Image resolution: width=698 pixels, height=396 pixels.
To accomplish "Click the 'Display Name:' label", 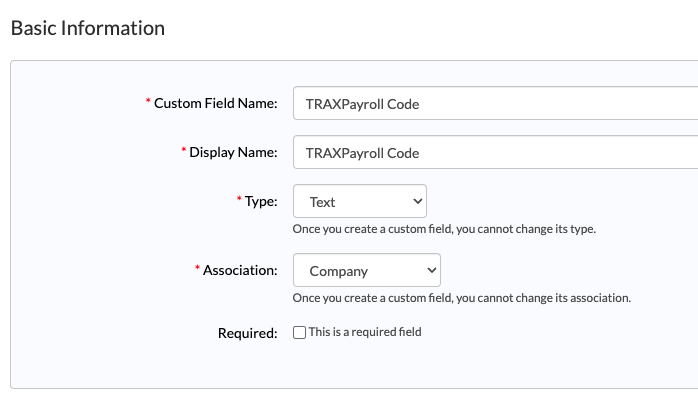I will (233, 152).
